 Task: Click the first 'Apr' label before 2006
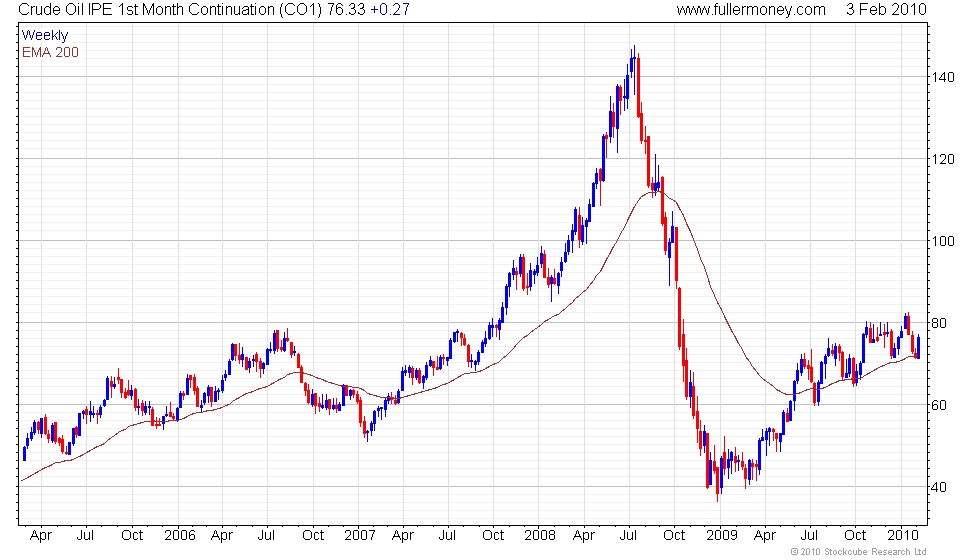[41, 536]
